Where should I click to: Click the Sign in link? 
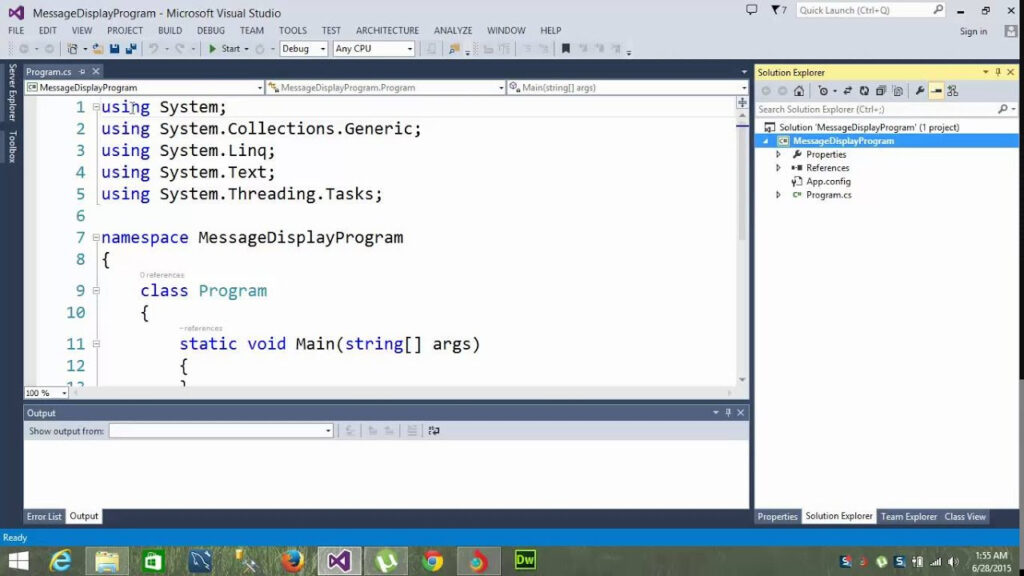click(973, 31)
